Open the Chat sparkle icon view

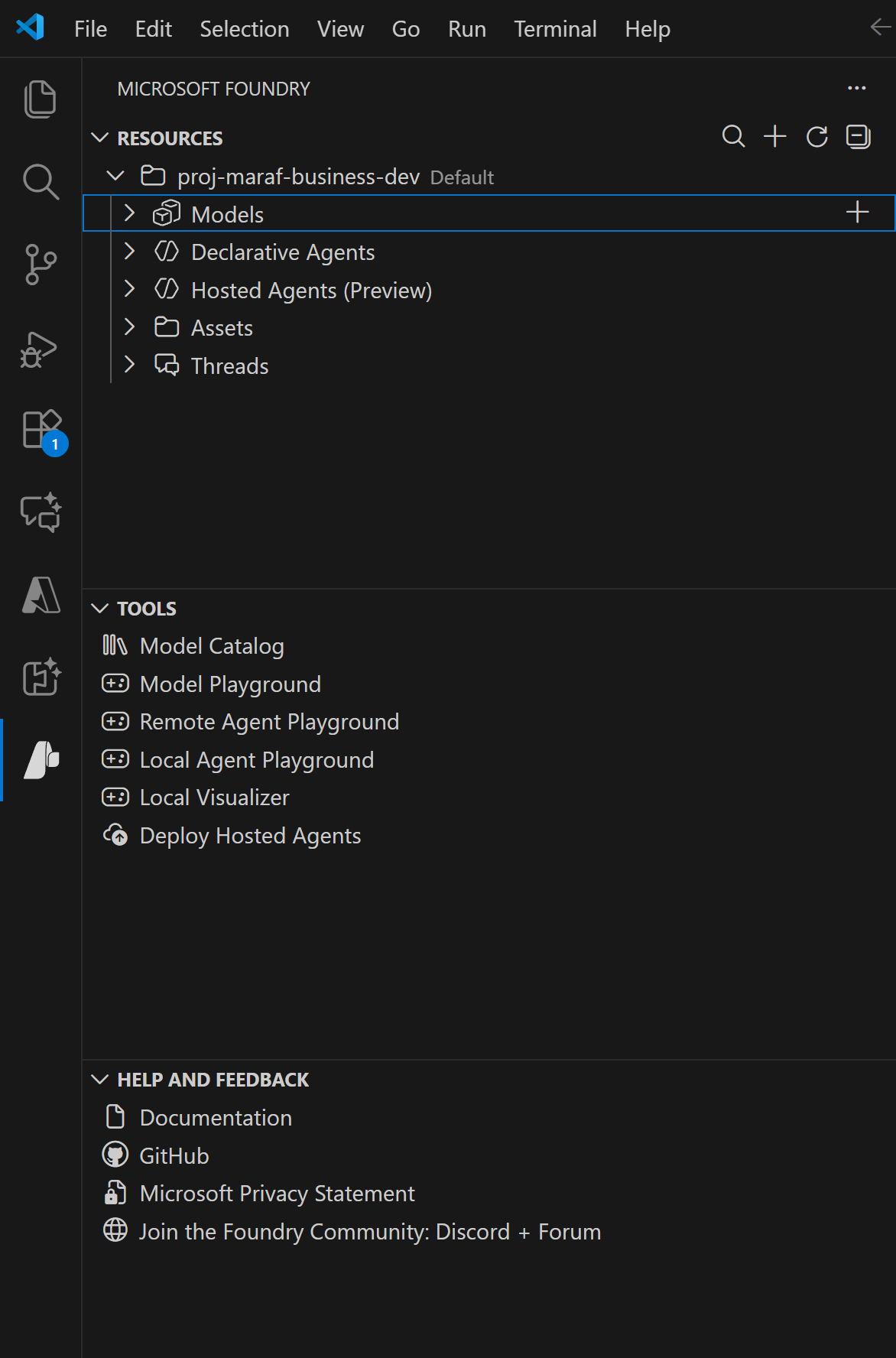(x=40, y=512)
